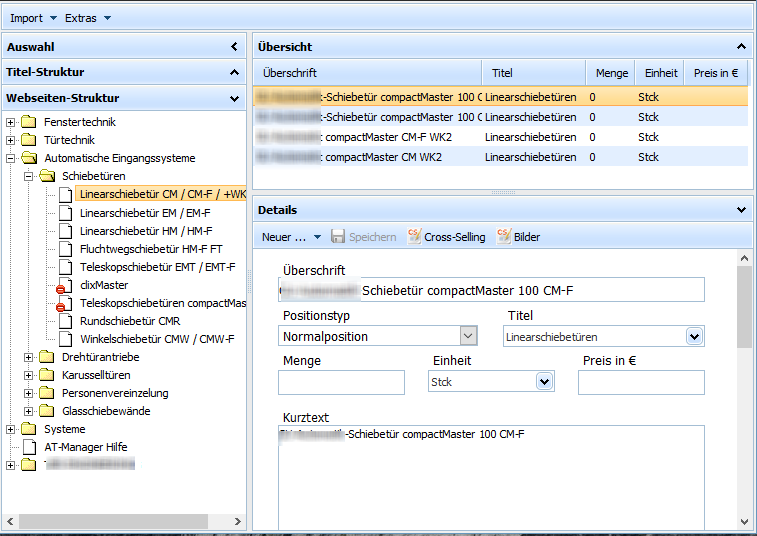Collapse the Auswahl panel
The image size is (757, 536).
click(x=234, y=47)
